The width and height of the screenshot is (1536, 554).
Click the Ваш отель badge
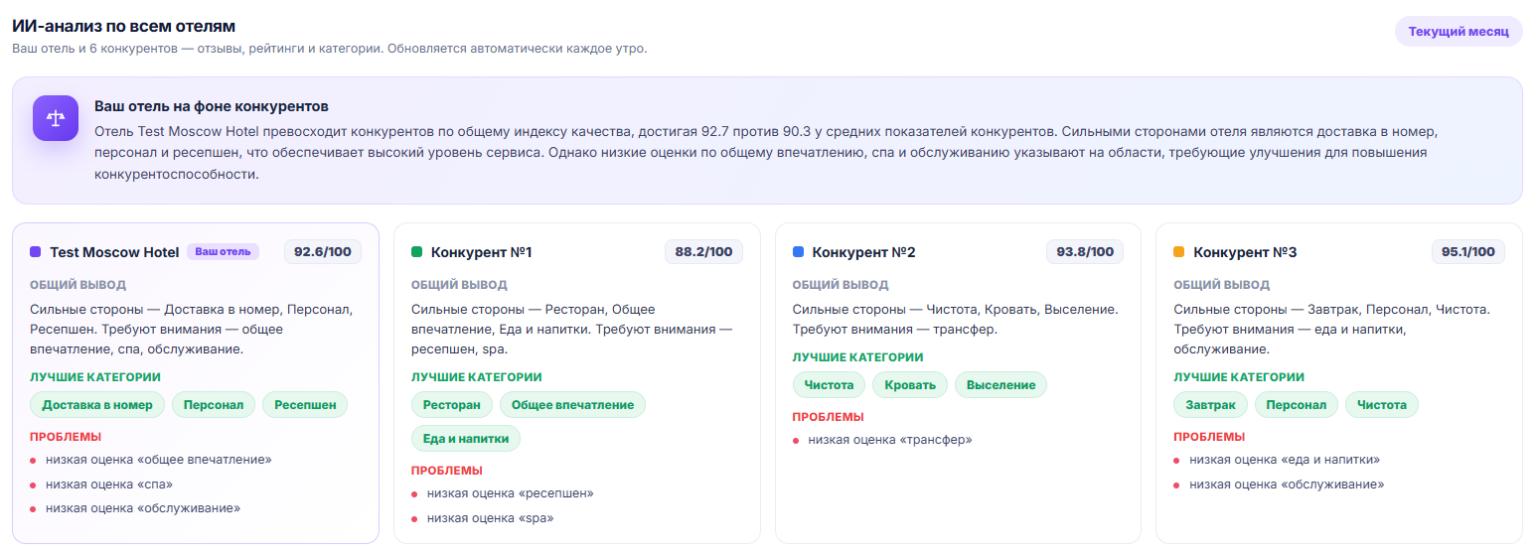pyautogui.click(x=223, y=252)
